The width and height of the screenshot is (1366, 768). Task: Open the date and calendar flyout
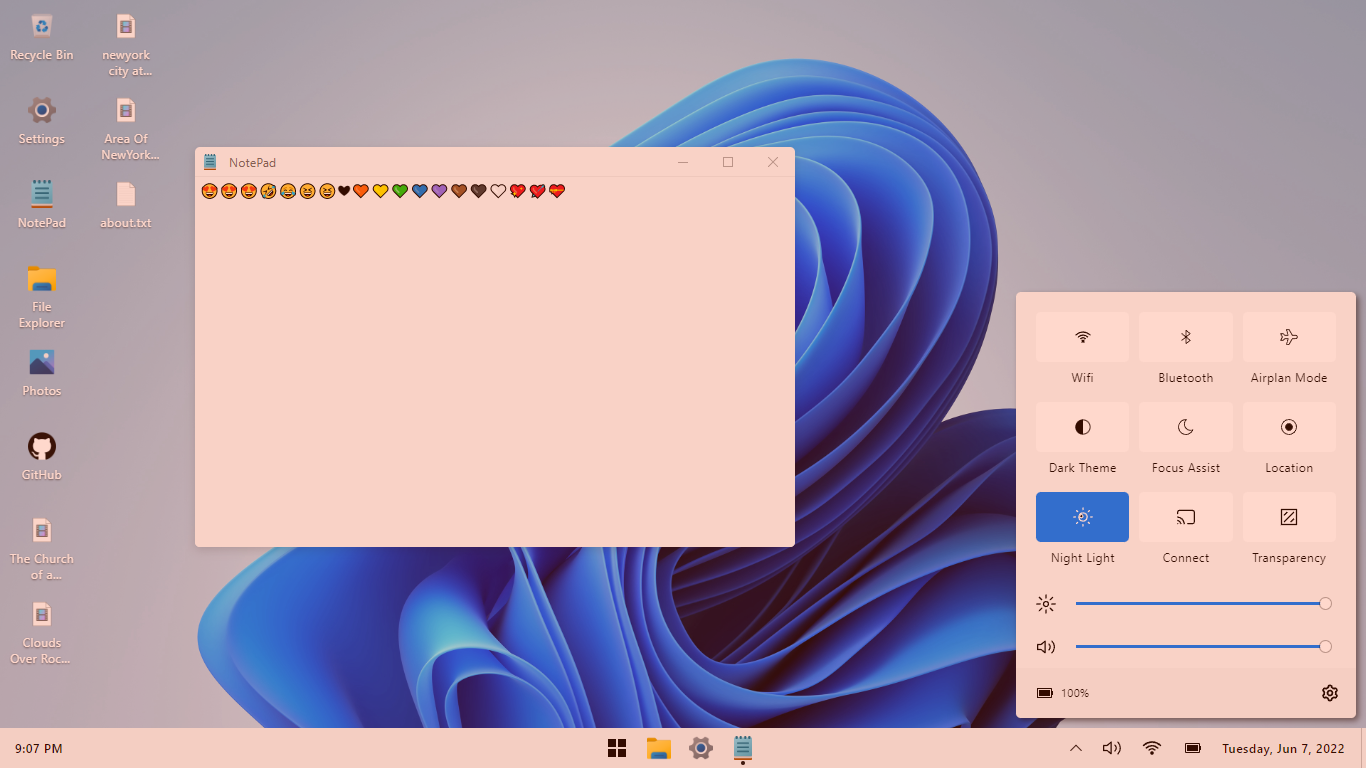click(x=1282, y=748)
